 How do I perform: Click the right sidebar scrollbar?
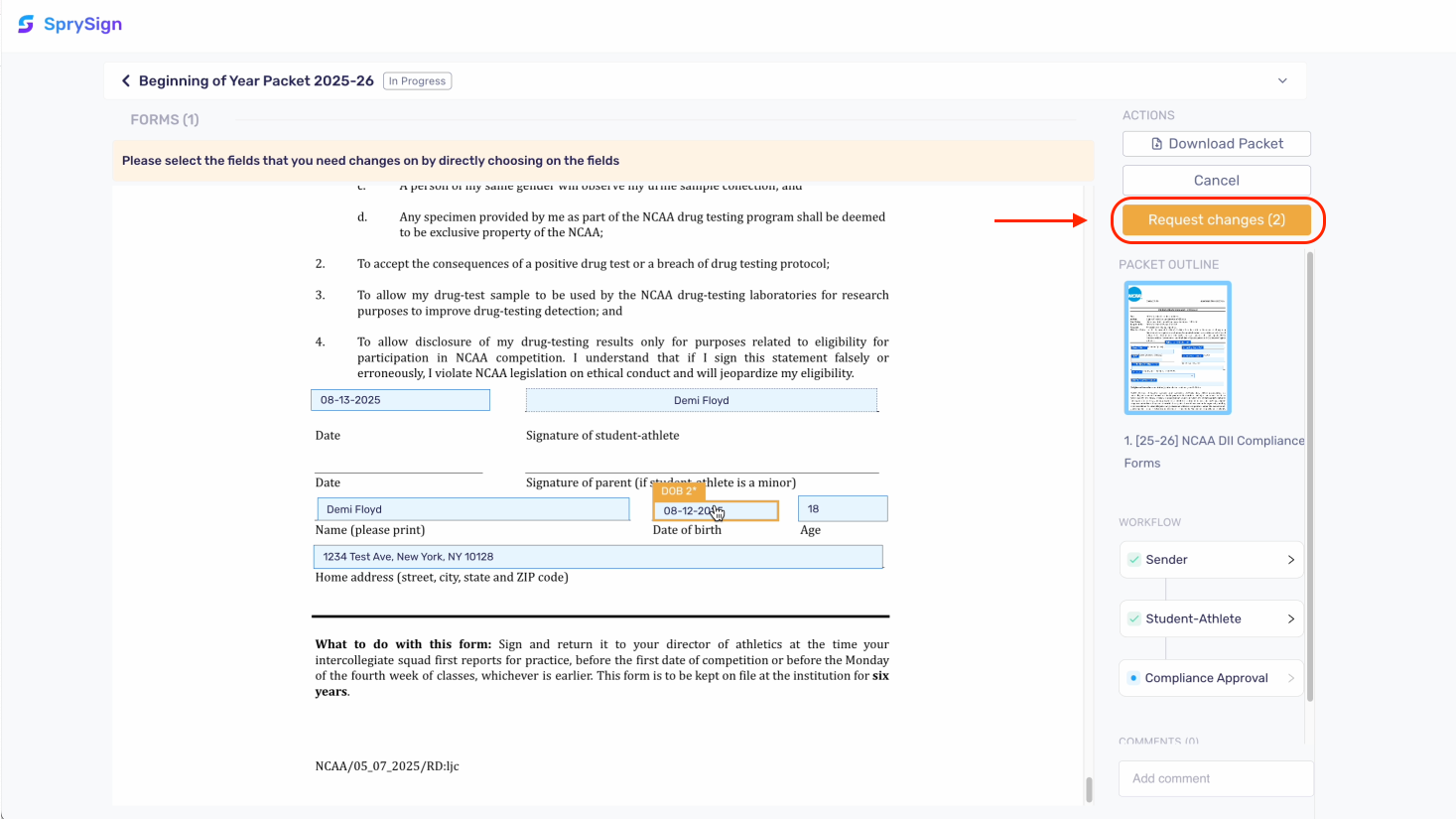[x=1310, y=477]
